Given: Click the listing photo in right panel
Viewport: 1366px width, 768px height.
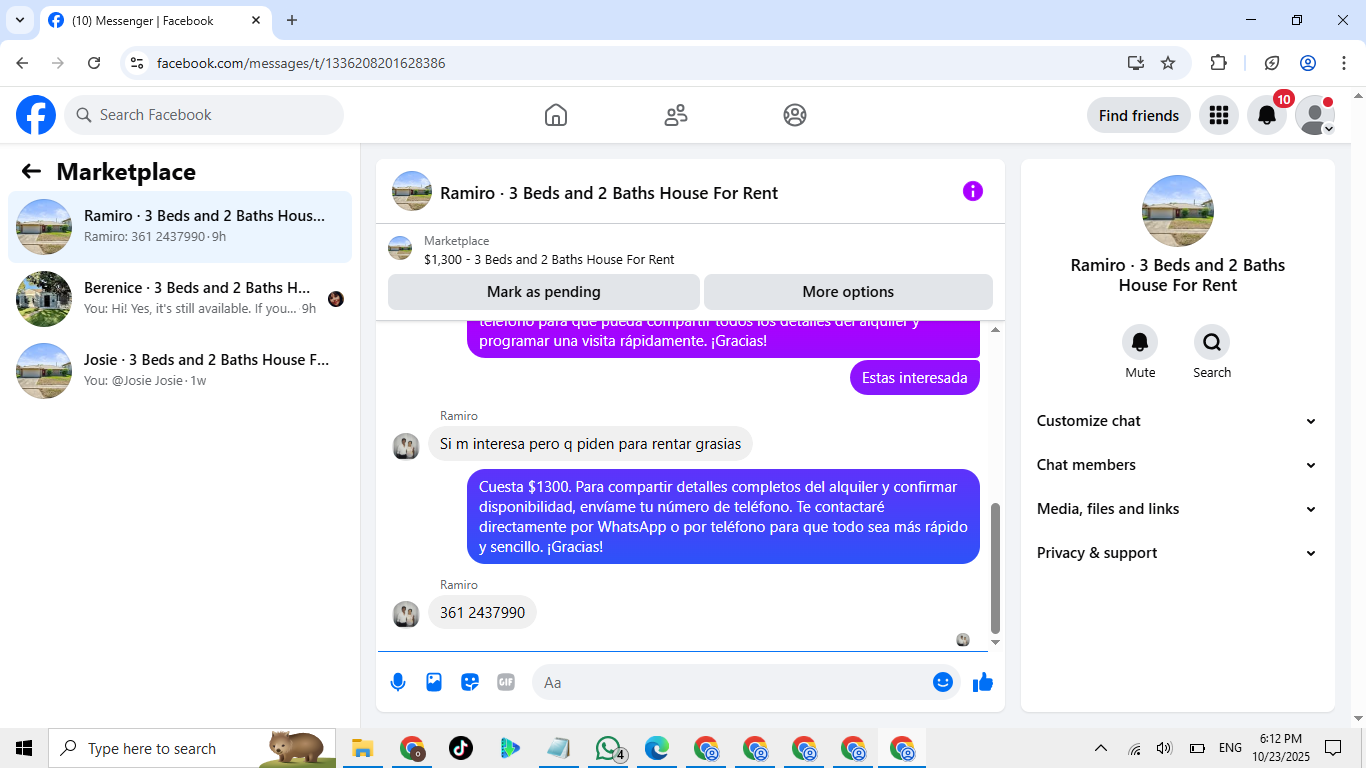Looking at the screenshot, I should (x=1178, y=211).
